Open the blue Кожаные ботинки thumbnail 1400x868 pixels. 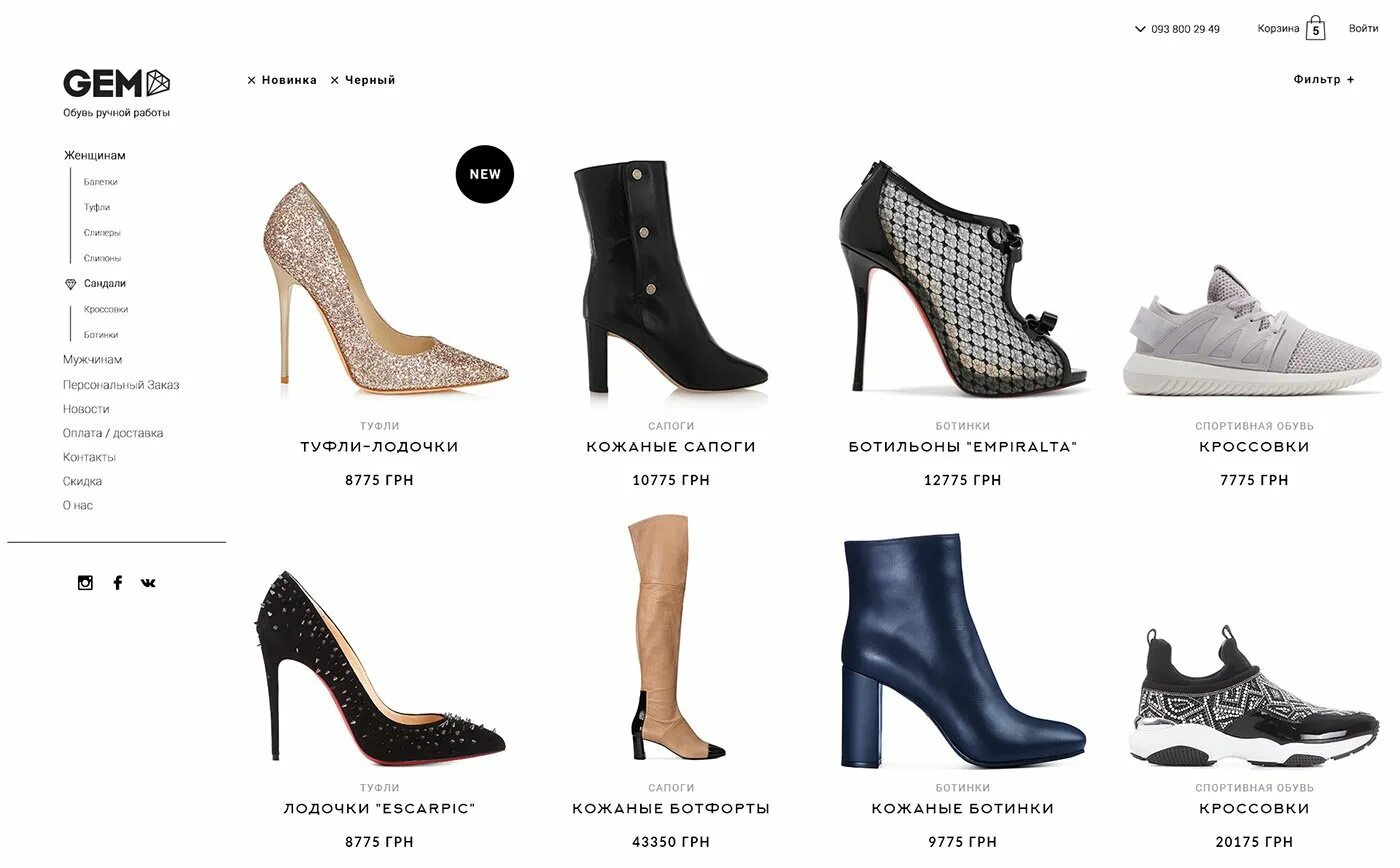(963, 650)
